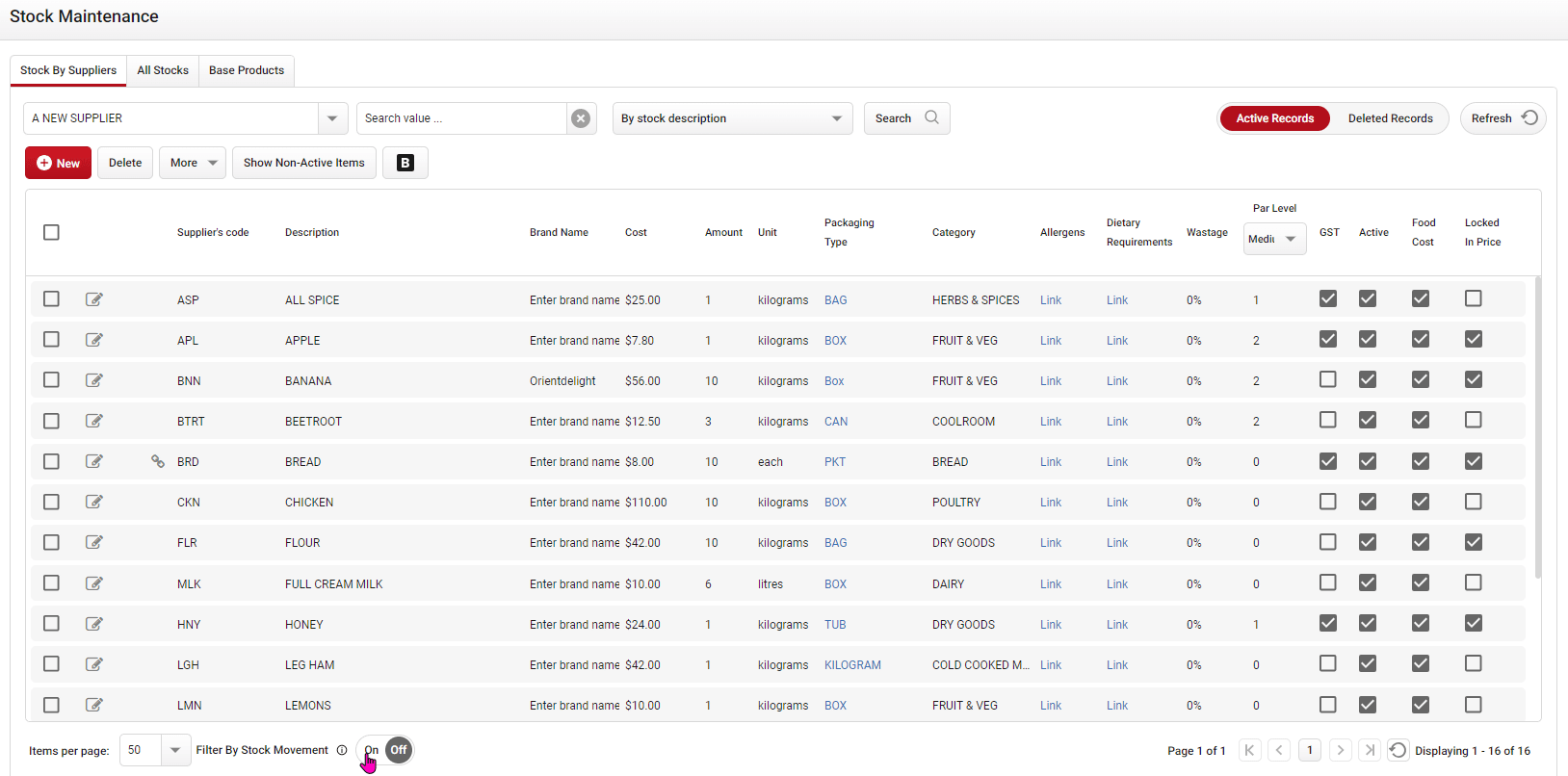The width and height of the screenshot is (1568, 776).
Task: Tick row checkbox for ALL SPICE
Action: pyautogui.click(x=51, y=299)
